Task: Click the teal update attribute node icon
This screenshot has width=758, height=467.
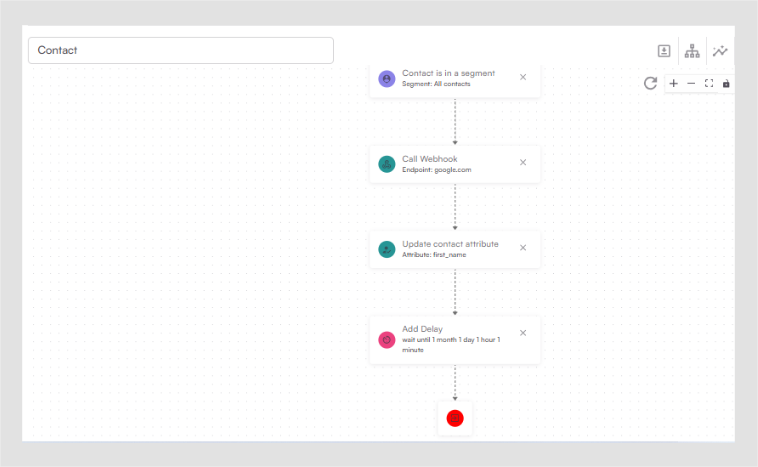Action: (x=387, y=249)
